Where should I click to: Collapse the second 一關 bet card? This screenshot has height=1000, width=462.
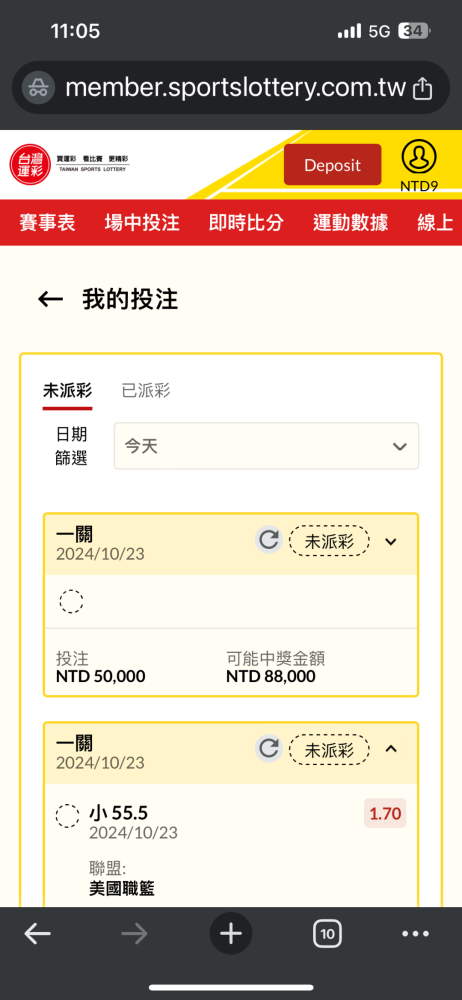point(391,749)
